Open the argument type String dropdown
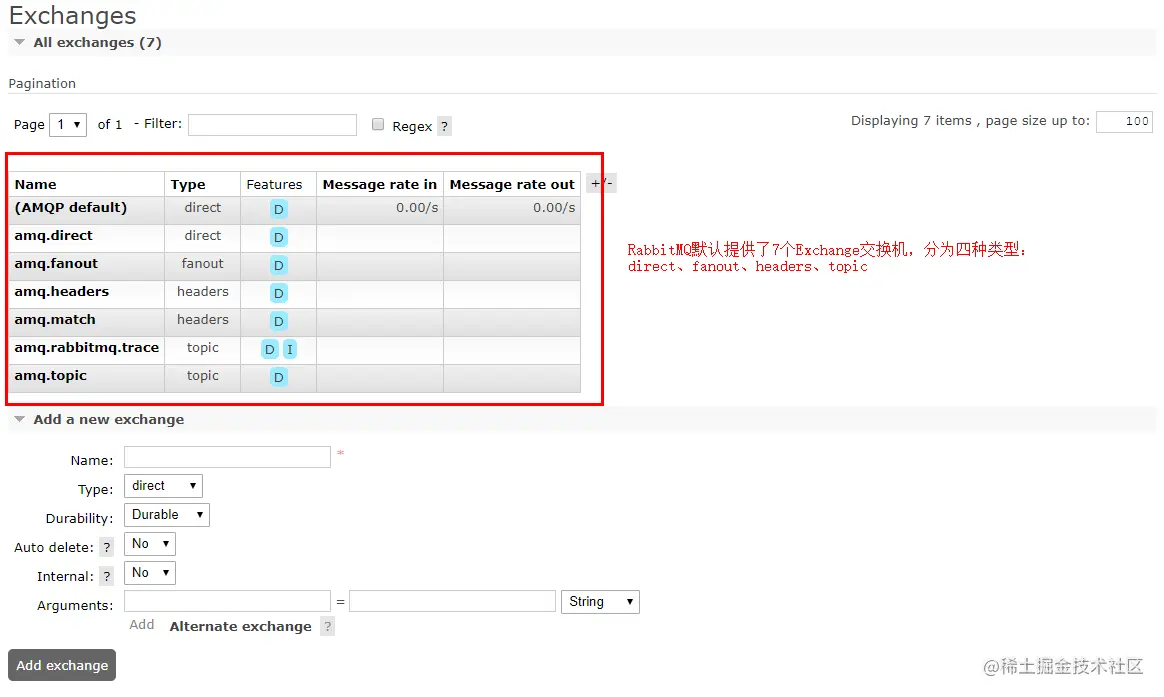Screen dimensions: 1164x697 pos(601,602)
